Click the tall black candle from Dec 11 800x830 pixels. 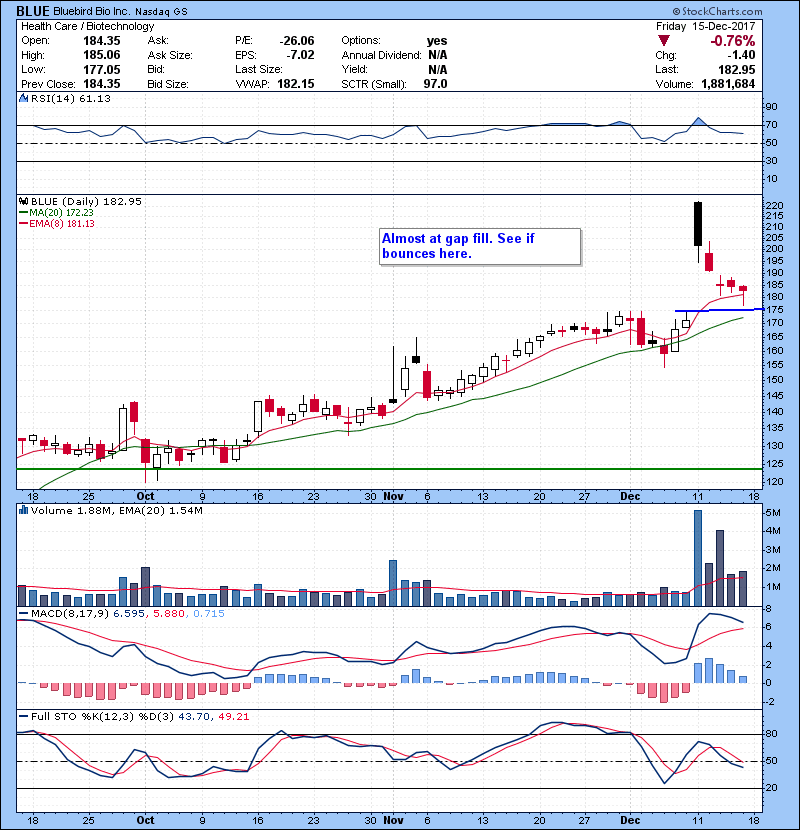[x=698, y=224]
